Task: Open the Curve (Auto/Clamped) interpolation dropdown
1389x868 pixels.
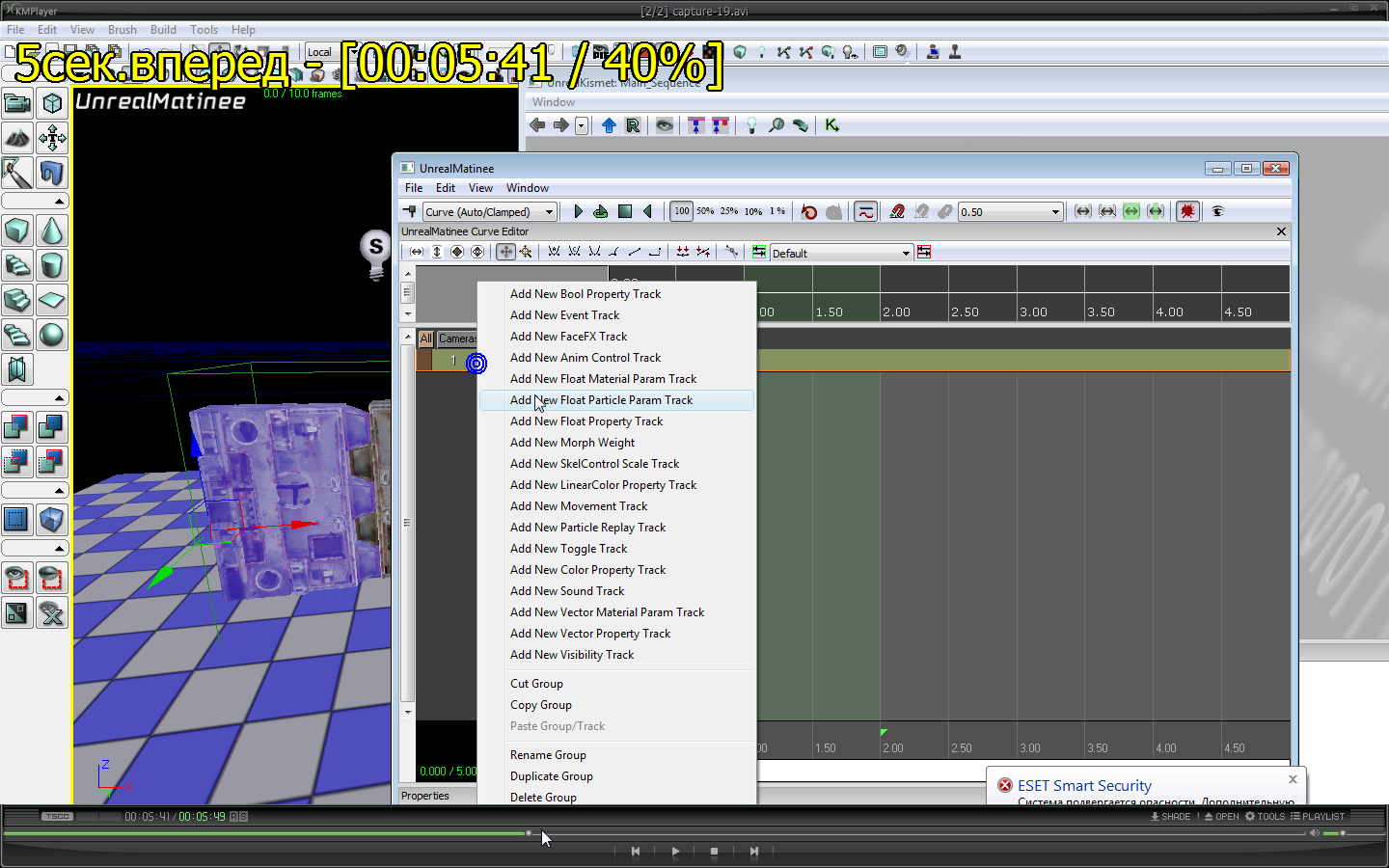Action: point(490,211)
